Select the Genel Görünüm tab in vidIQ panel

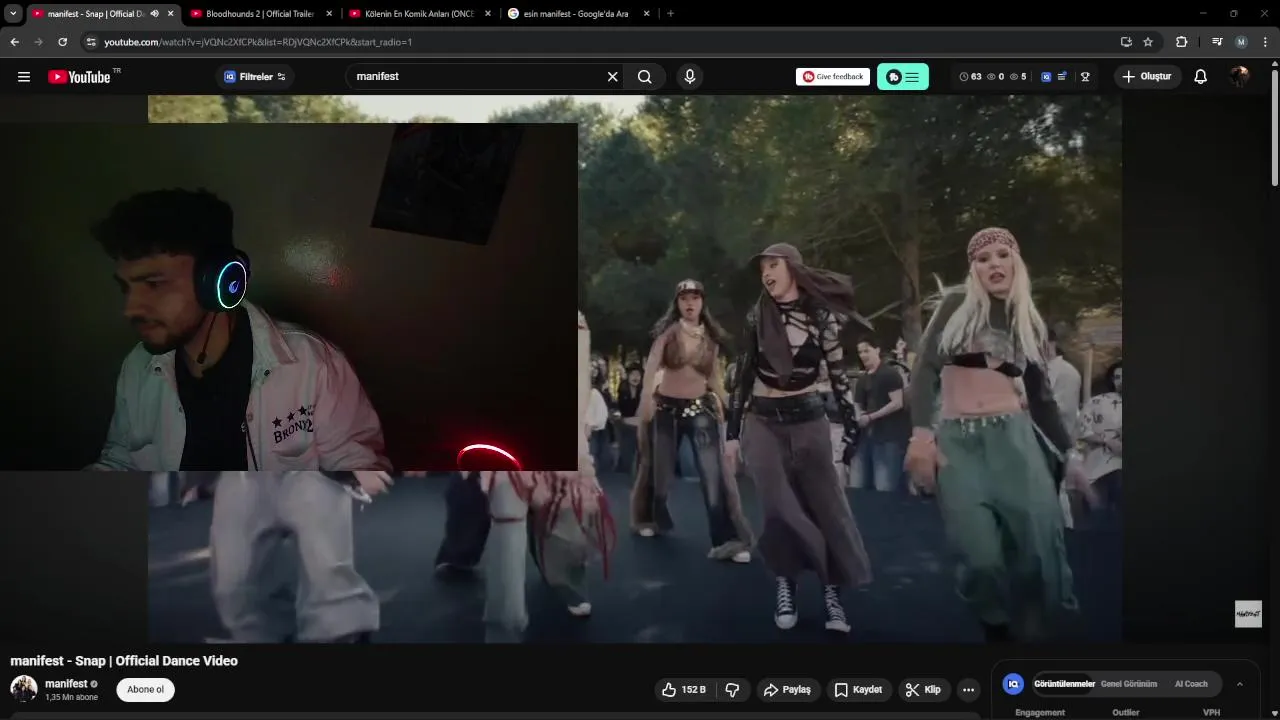(1129, 684)
